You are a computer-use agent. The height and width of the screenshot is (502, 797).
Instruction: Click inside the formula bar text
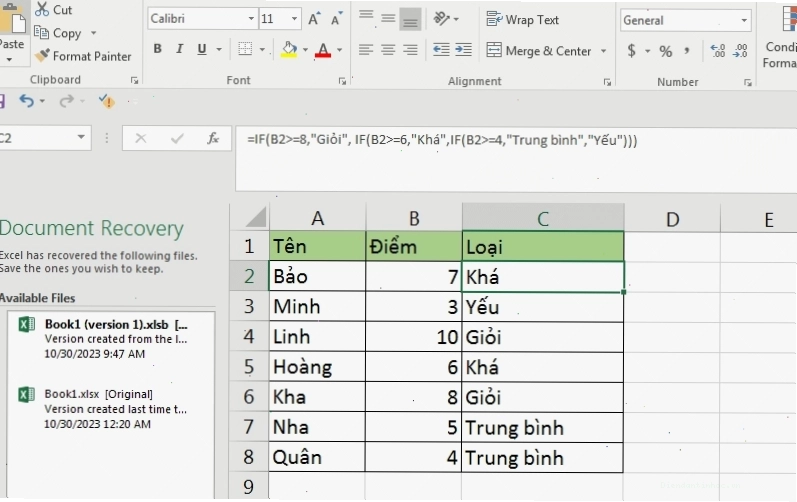click(x=442, y=140)
